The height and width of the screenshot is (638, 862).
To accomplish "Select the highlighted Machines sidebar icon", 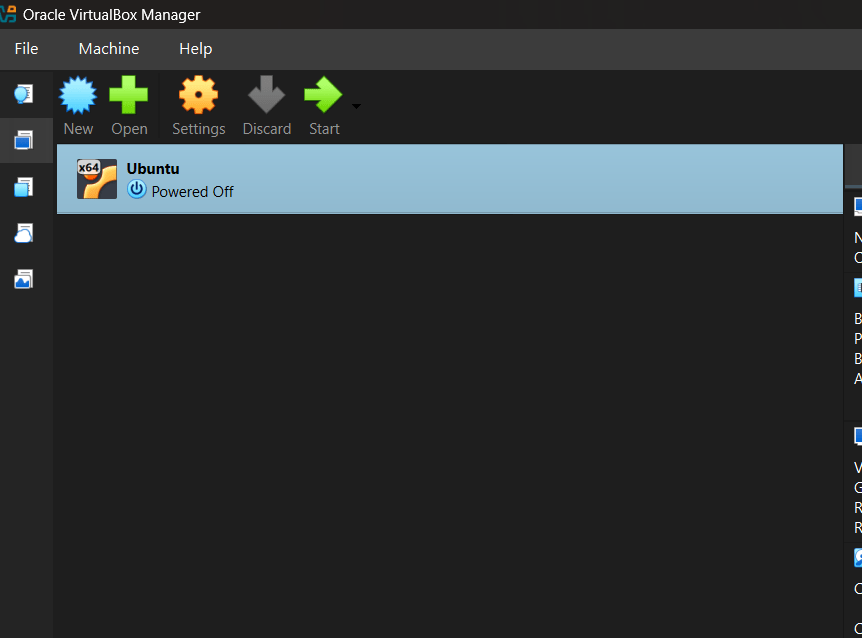I will coord(23,141).
